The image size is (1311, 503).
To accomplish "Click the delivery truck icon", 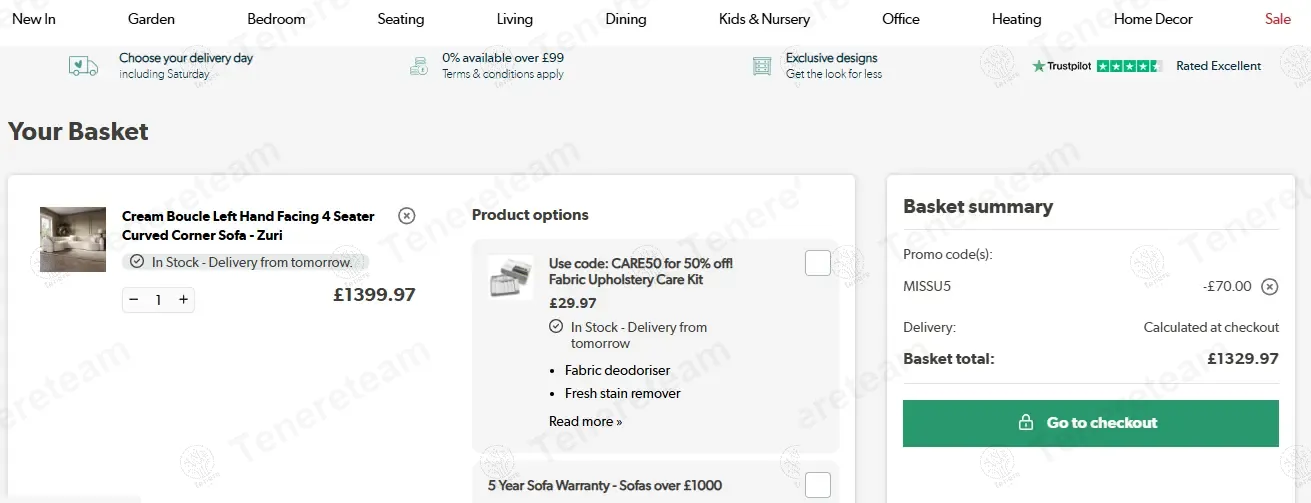I will point(83,66).
